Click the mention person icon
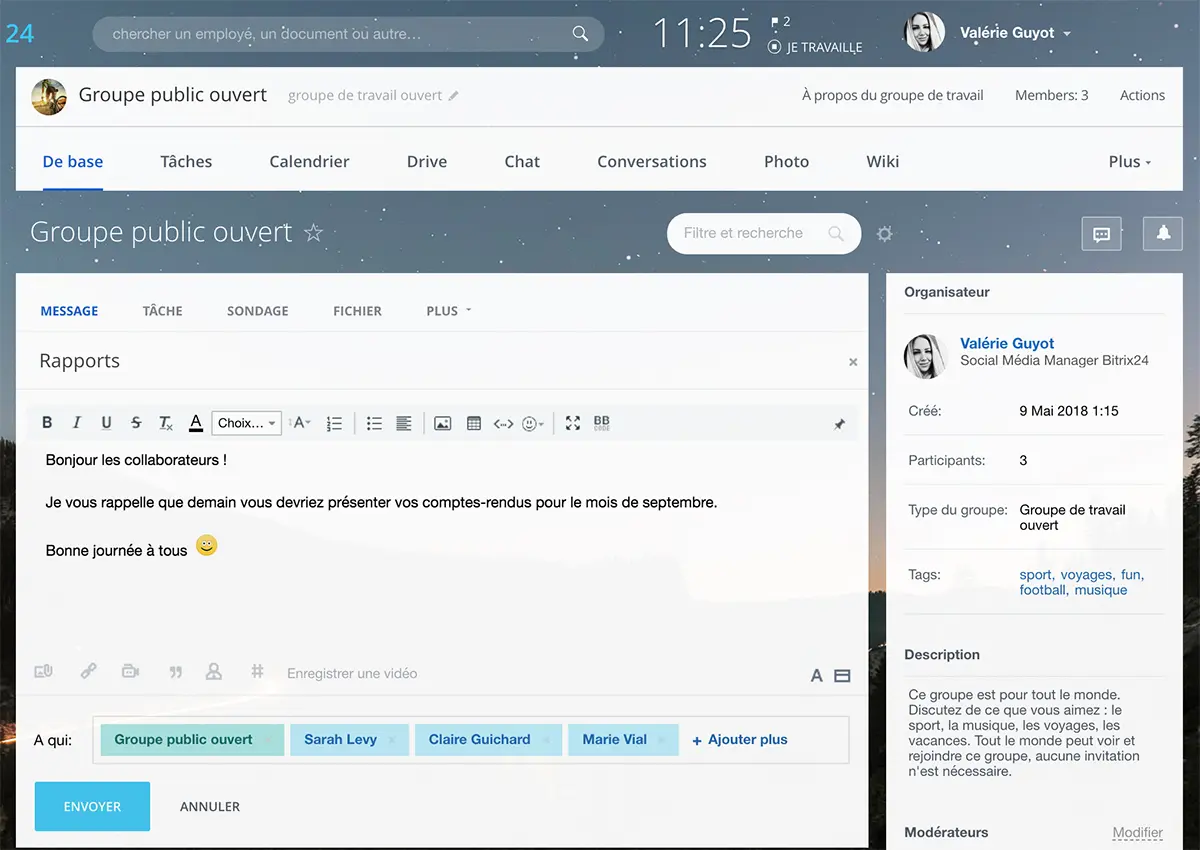Viewport: 1200px width, 850px height. [x=213, y=672]
